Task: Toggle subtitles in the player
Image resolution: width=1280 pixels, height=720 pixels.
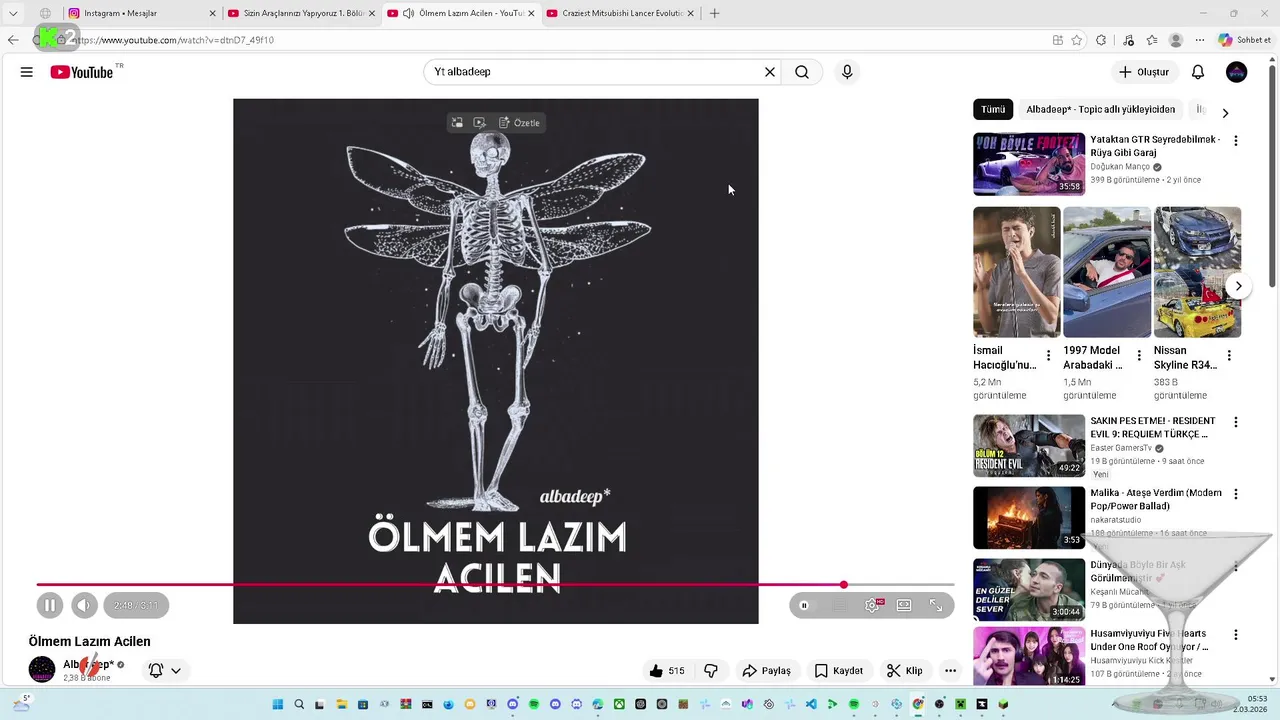Action: click(x=839, y=605)
